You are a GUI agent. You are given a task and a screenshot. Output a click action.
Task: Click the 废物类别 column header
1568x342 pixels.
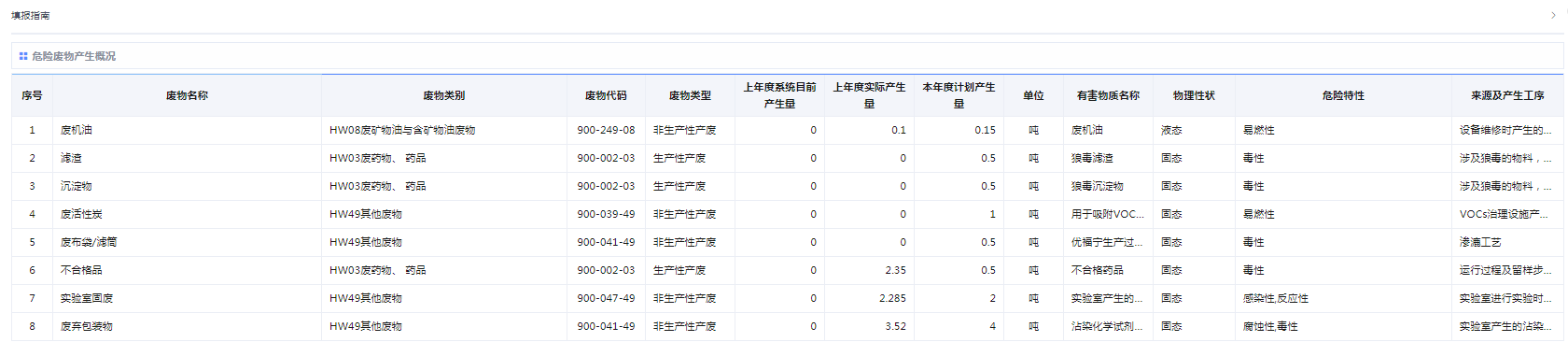point(443,95)
